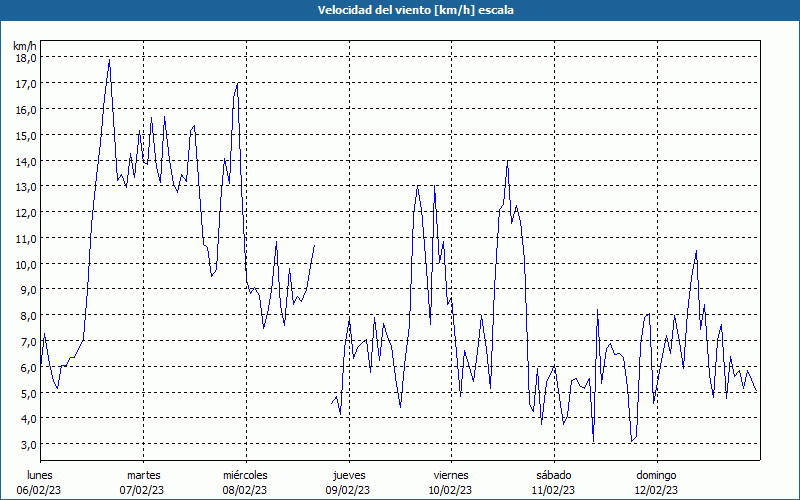
Task: Select the 7,0 y-axis value
Action: tap(29, 341)
